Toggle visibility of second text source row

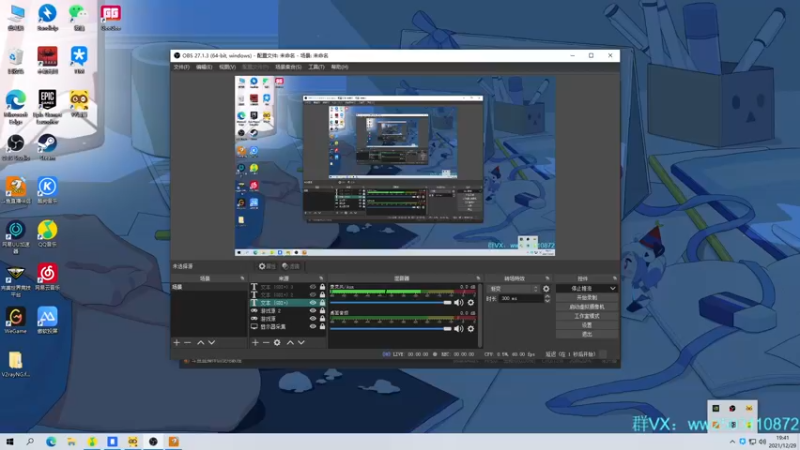tap(313, 294)
